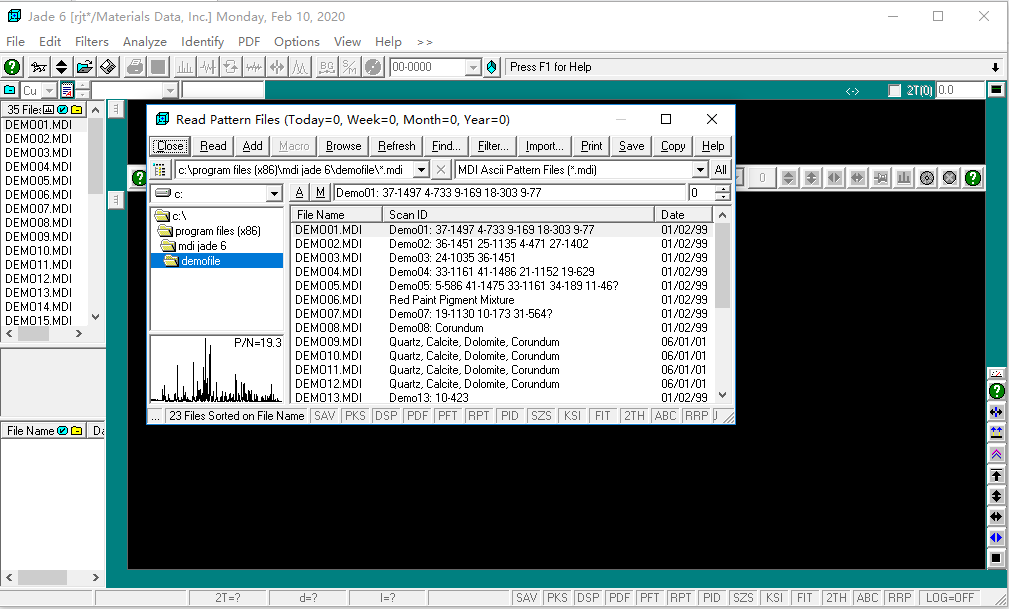
Task: Click the blue left-right triangles icon in right sidebar
Action: point(996,538)
